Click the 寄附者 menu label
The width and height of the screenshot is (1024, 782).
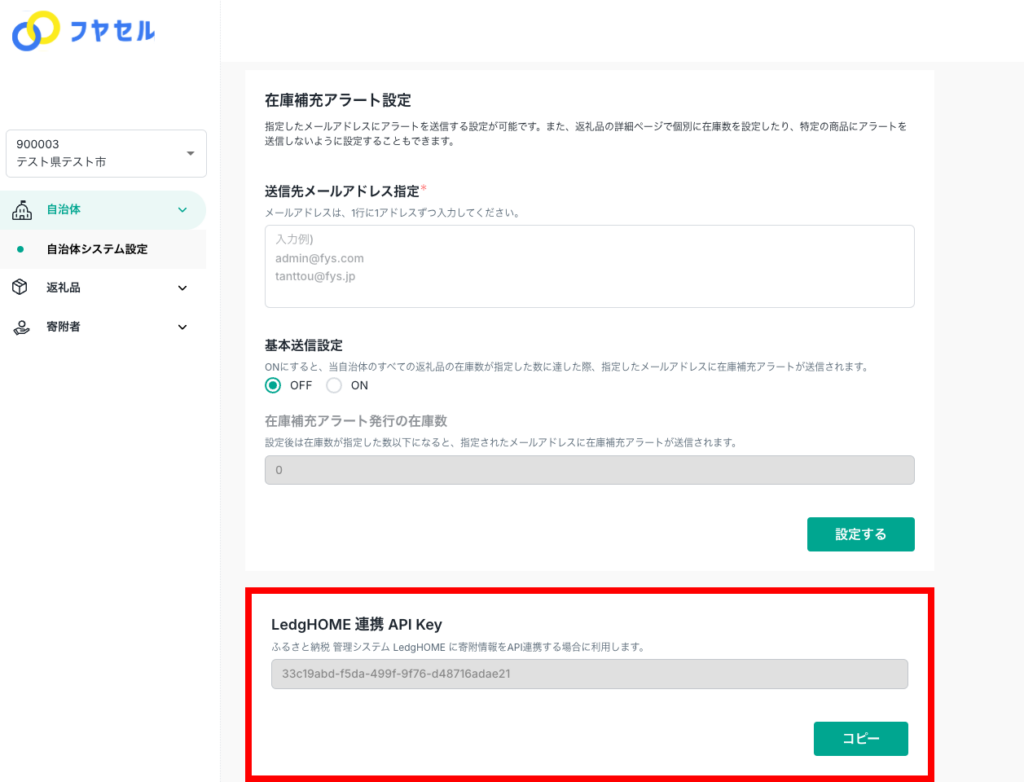[63, 327]
